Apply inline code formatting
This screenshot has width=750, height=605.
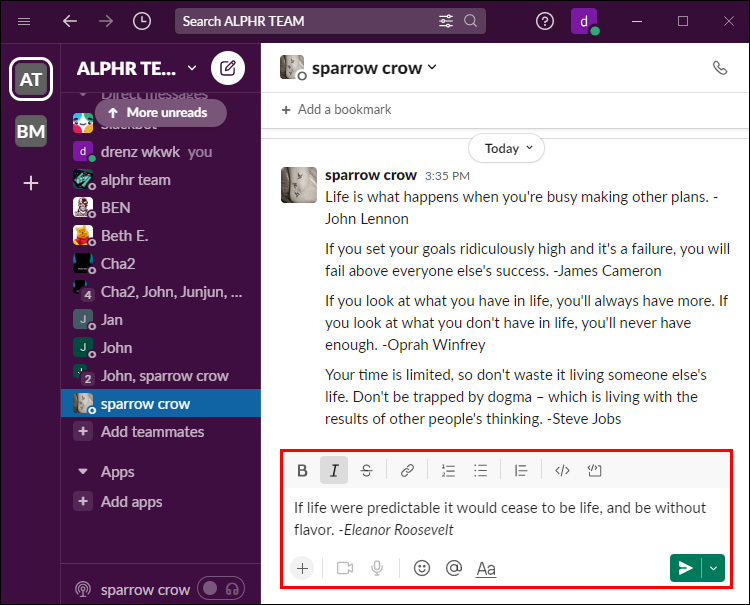tap(562, 471)
